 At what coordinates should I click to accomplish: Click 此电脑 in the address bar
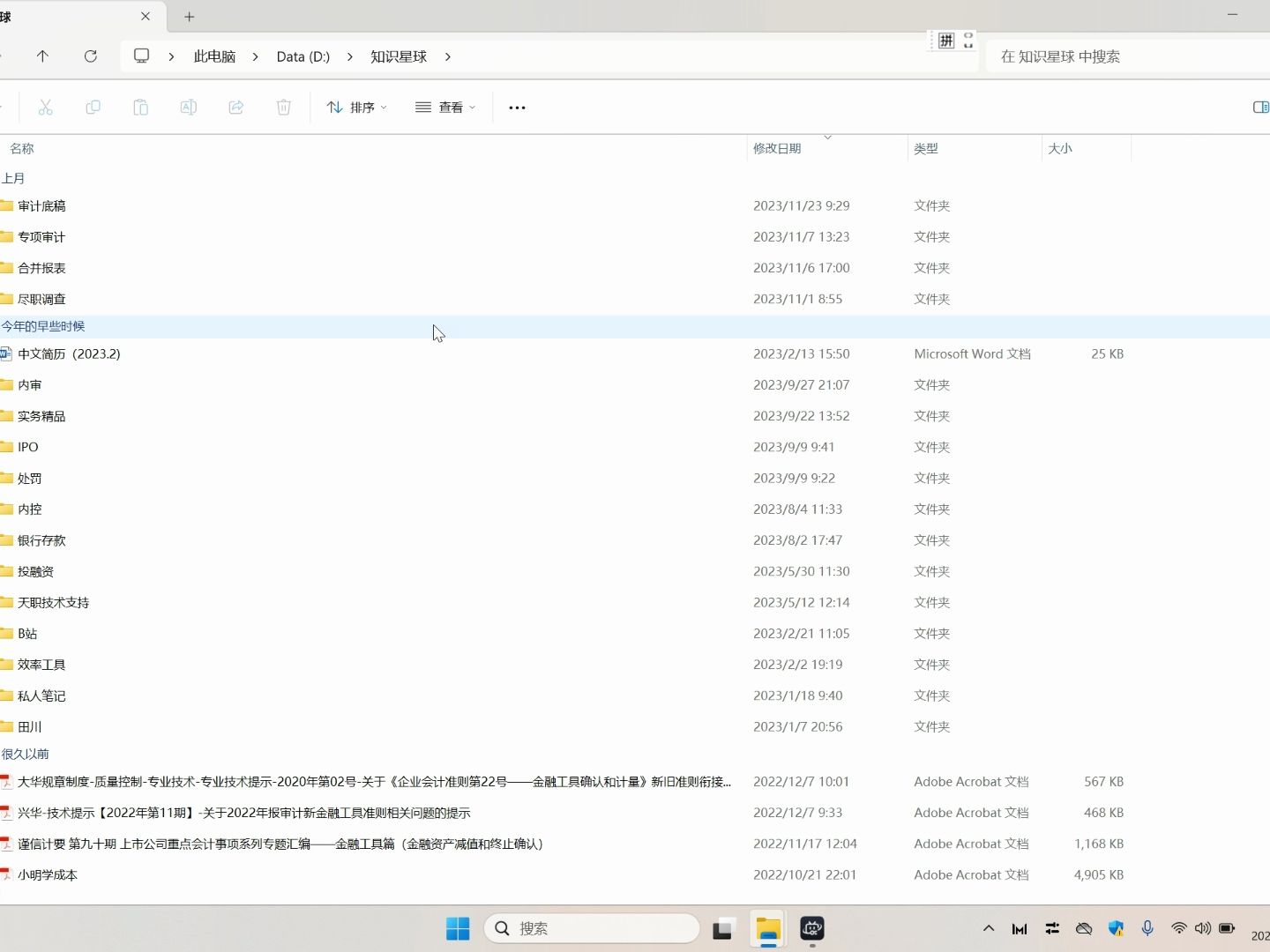(214, 56)
